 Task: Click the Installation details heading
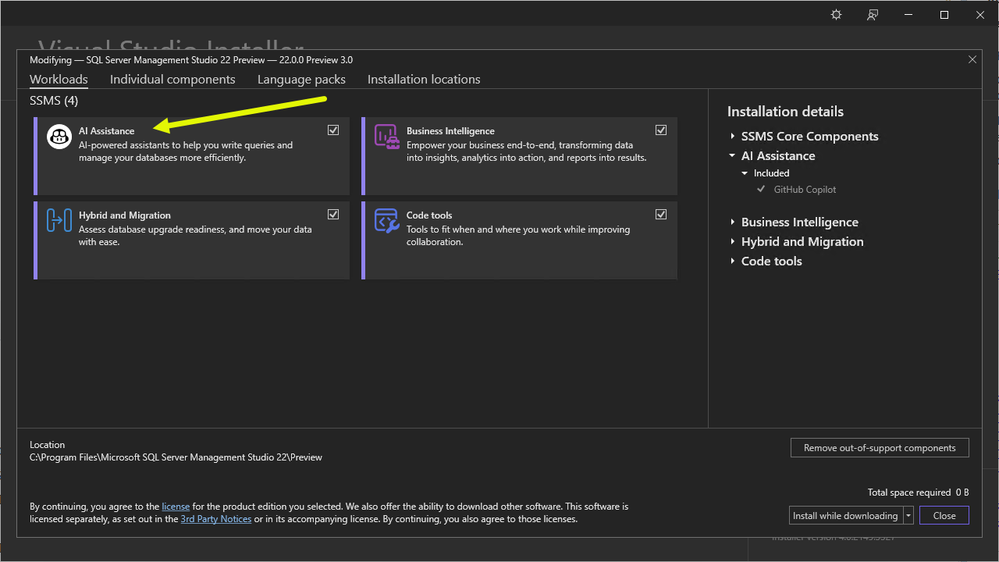785,112
